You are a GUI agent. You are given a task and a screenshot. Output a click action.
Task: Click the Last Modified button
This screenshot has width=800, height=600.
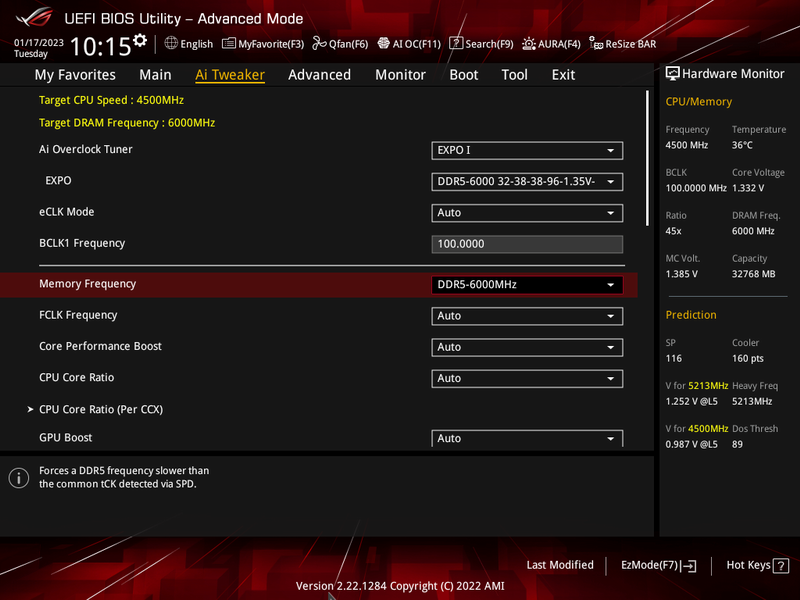(560, 565)
